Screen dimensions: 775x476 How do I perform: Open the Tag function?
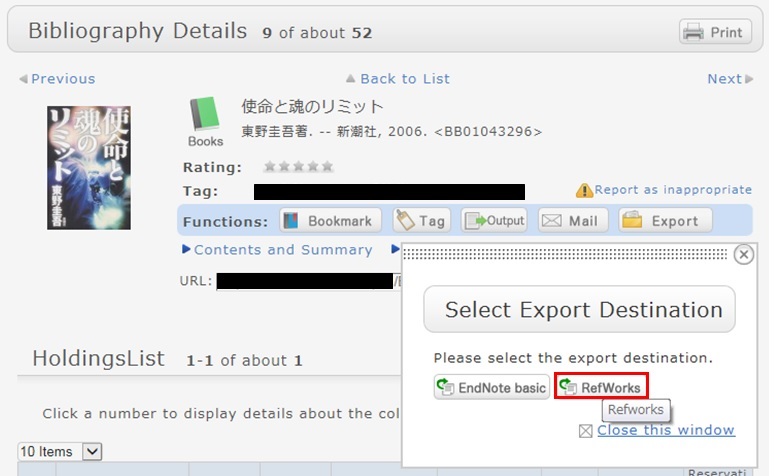click(421, 221)
